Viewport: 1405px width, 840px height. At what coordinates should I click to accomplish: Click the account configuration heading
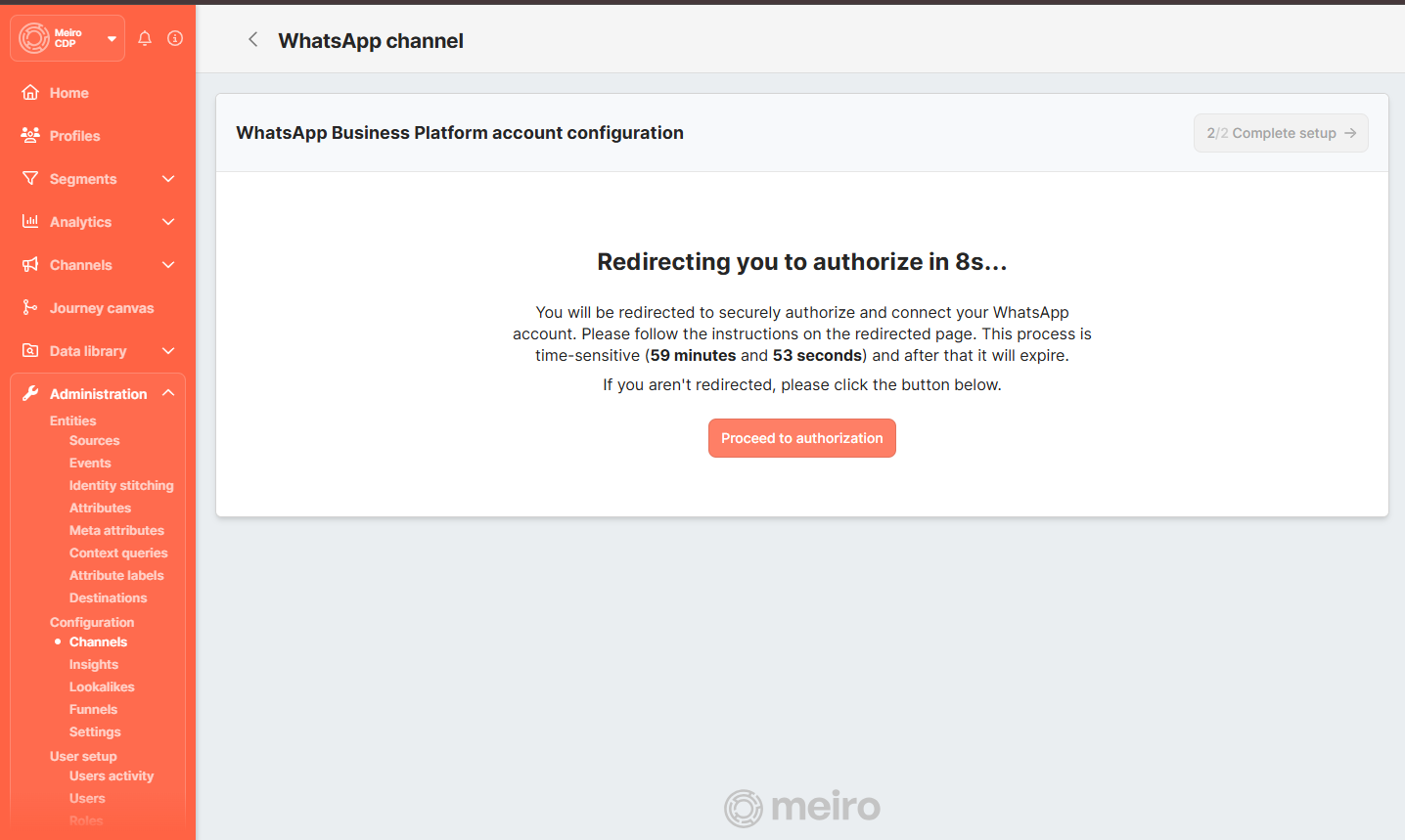(460, 133)
